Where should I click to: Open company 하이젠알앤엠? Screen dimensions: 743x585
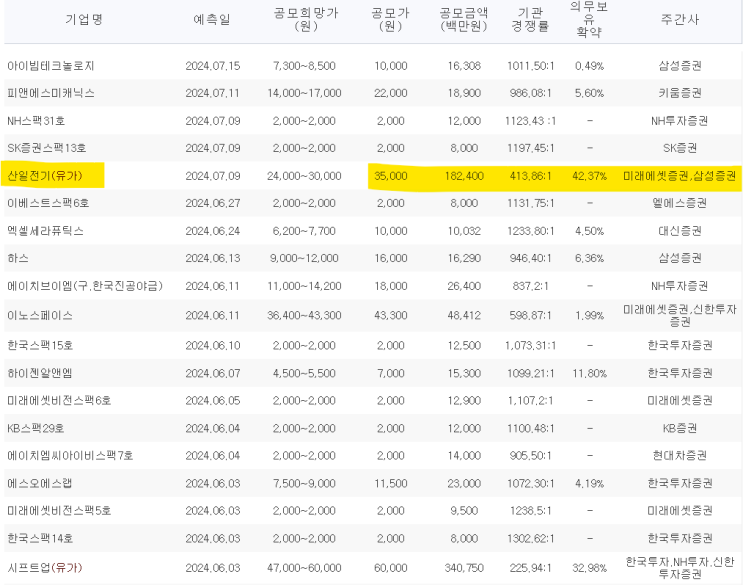39,373
